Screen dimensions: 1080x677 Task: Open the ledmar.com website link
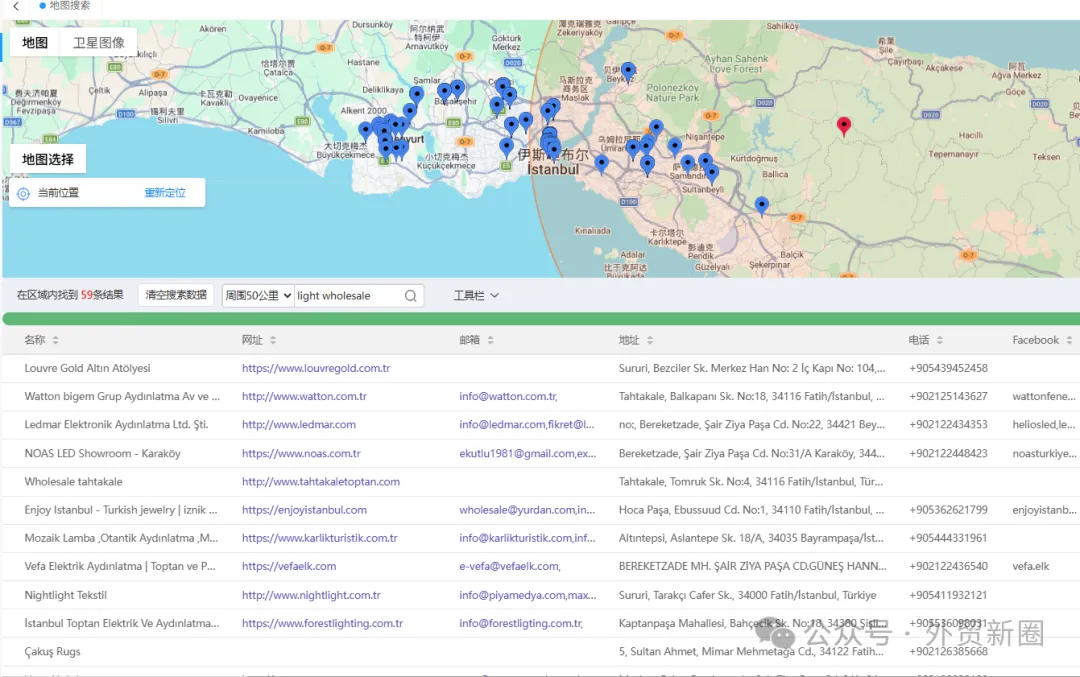298,425
